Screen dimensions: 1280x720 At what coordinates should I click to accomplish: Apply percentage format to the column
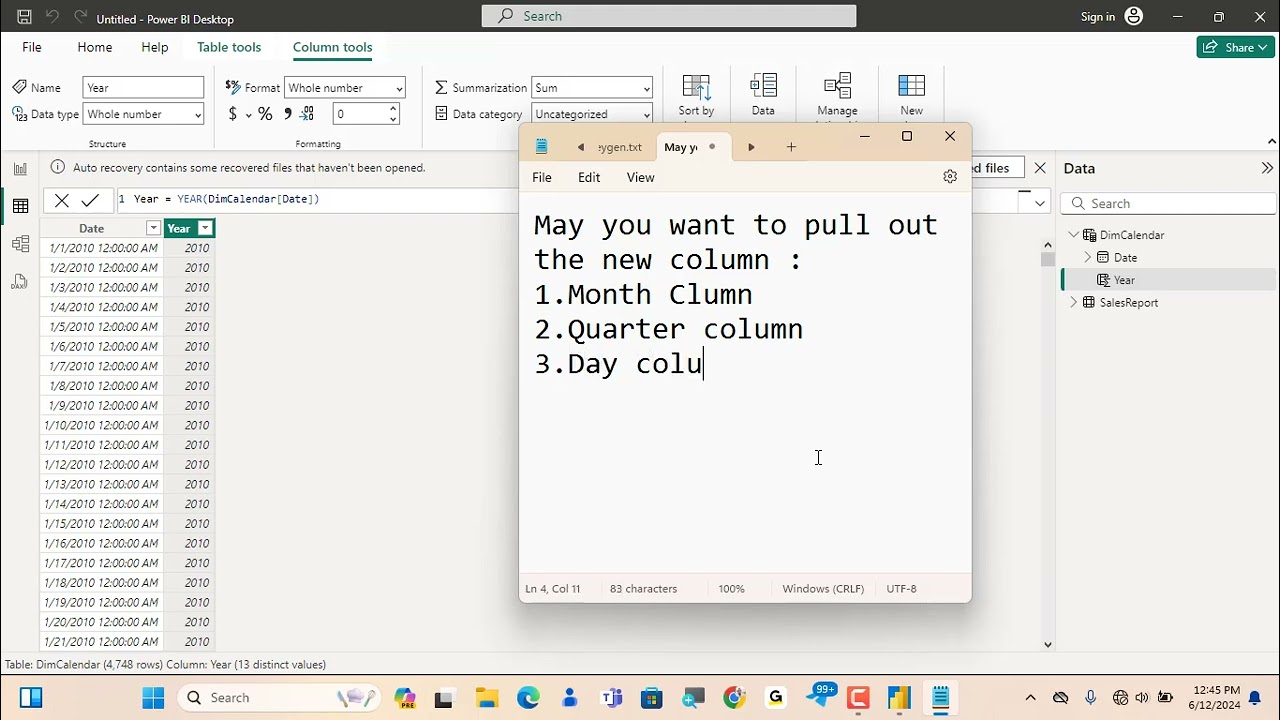pos(265,114)
